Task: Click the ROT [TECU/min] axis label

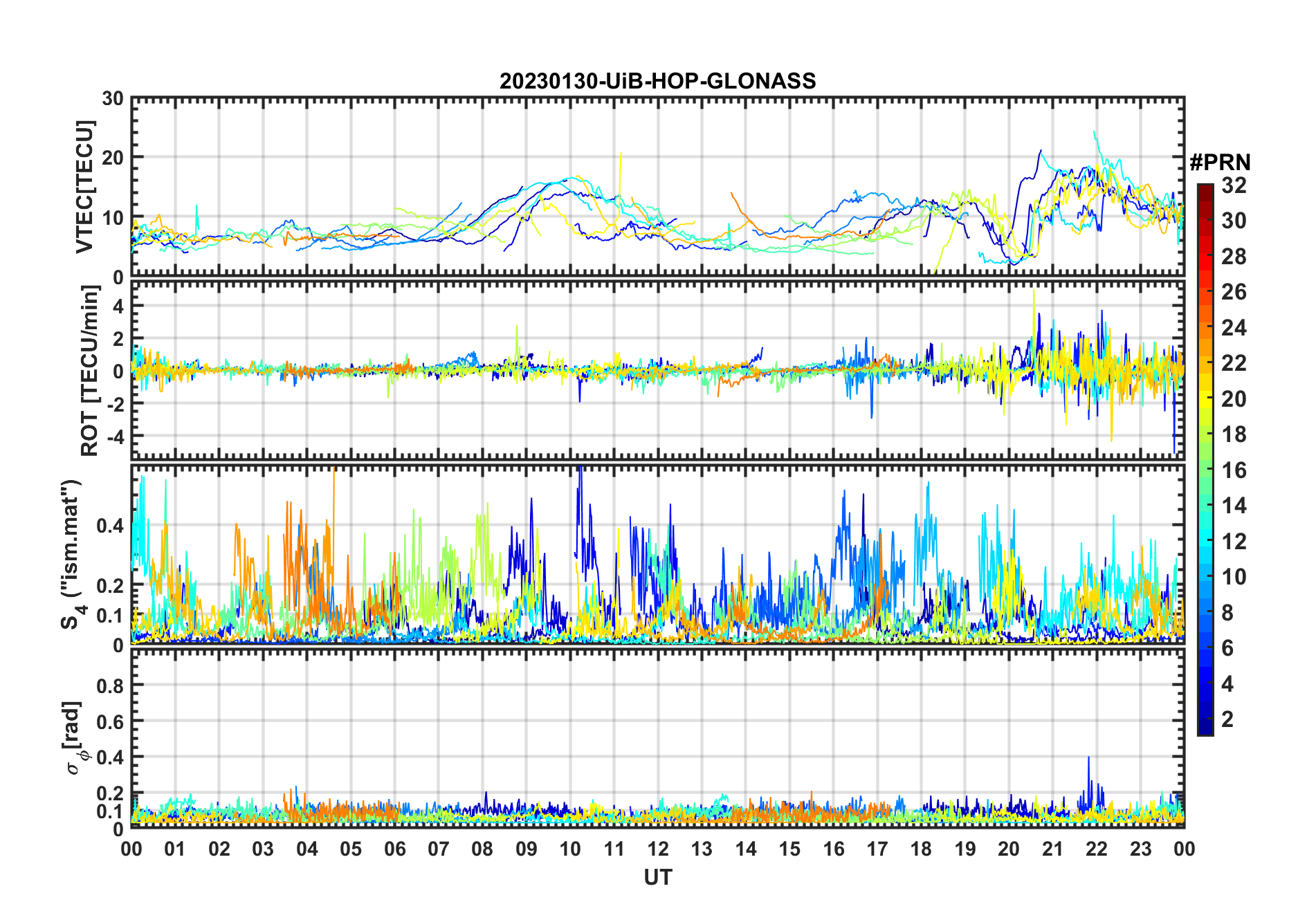Action: pos(89,370)
